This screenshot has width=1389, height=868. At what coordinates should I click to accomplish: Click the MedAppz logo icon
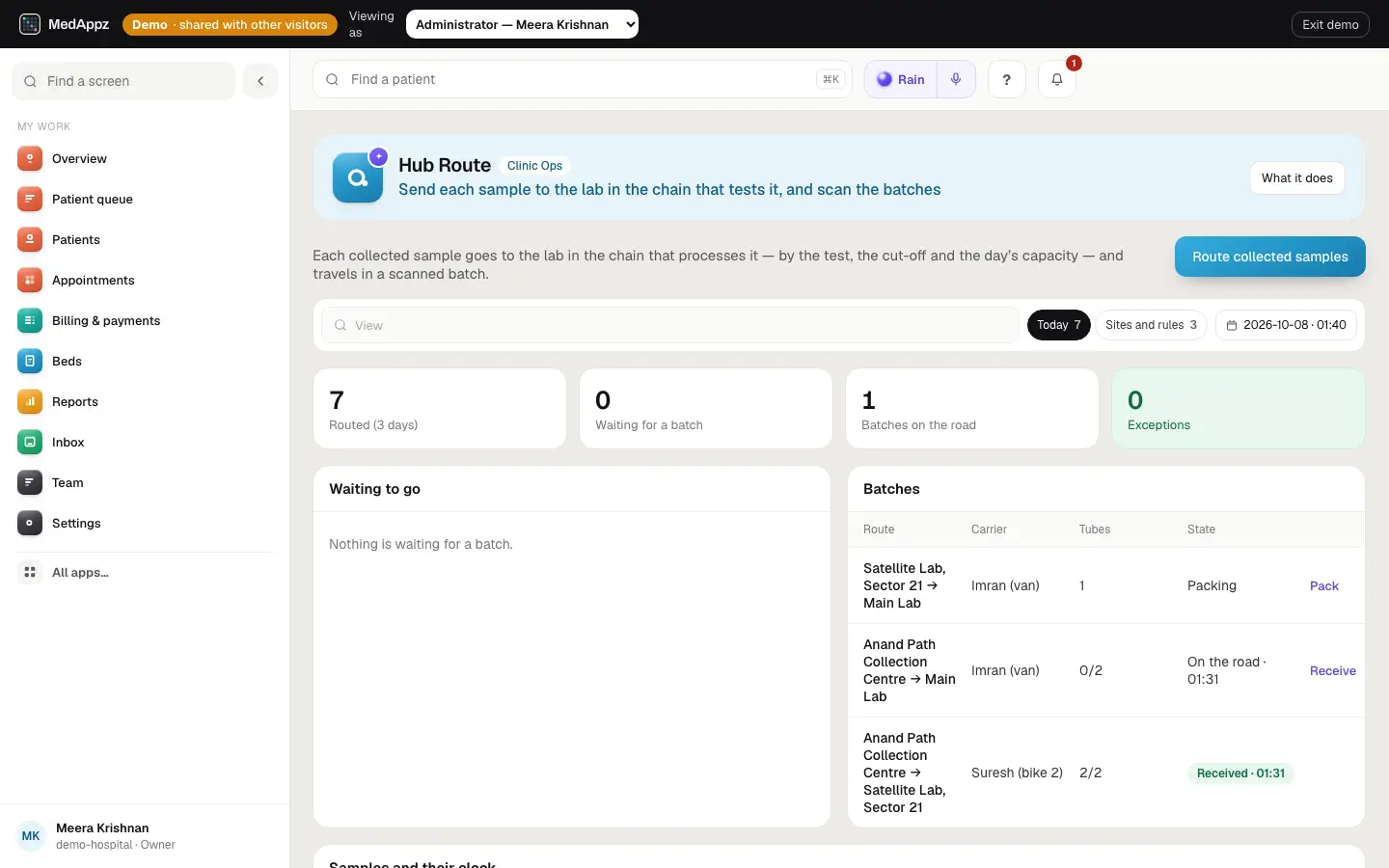coord(30,24)
